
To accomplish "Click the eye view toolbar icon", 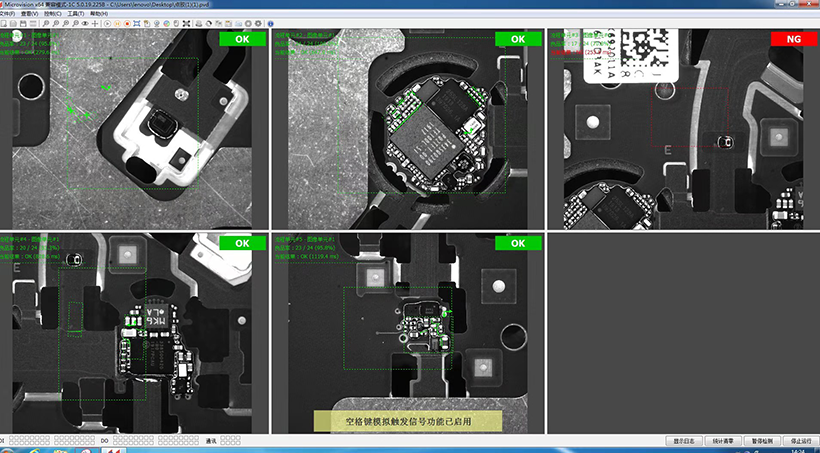I will [85, 23].
